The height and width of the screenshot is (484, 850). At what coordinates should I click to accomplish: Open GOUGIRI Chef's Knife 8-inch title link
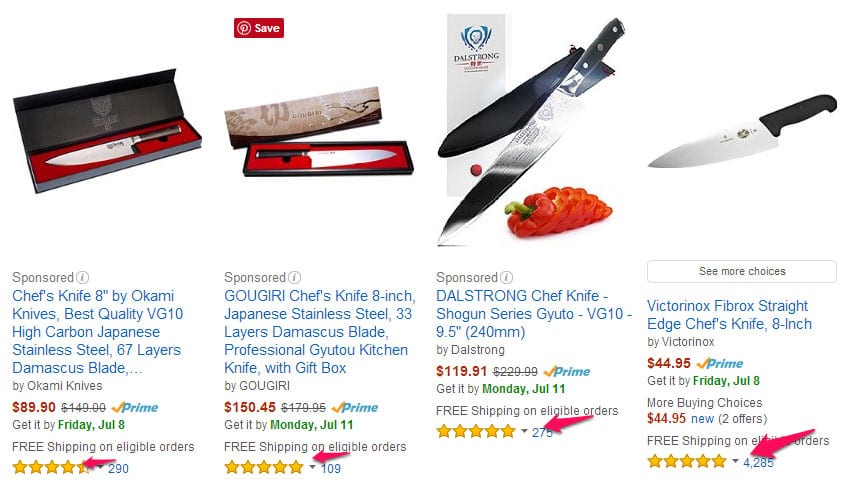(x=320, y=332)
